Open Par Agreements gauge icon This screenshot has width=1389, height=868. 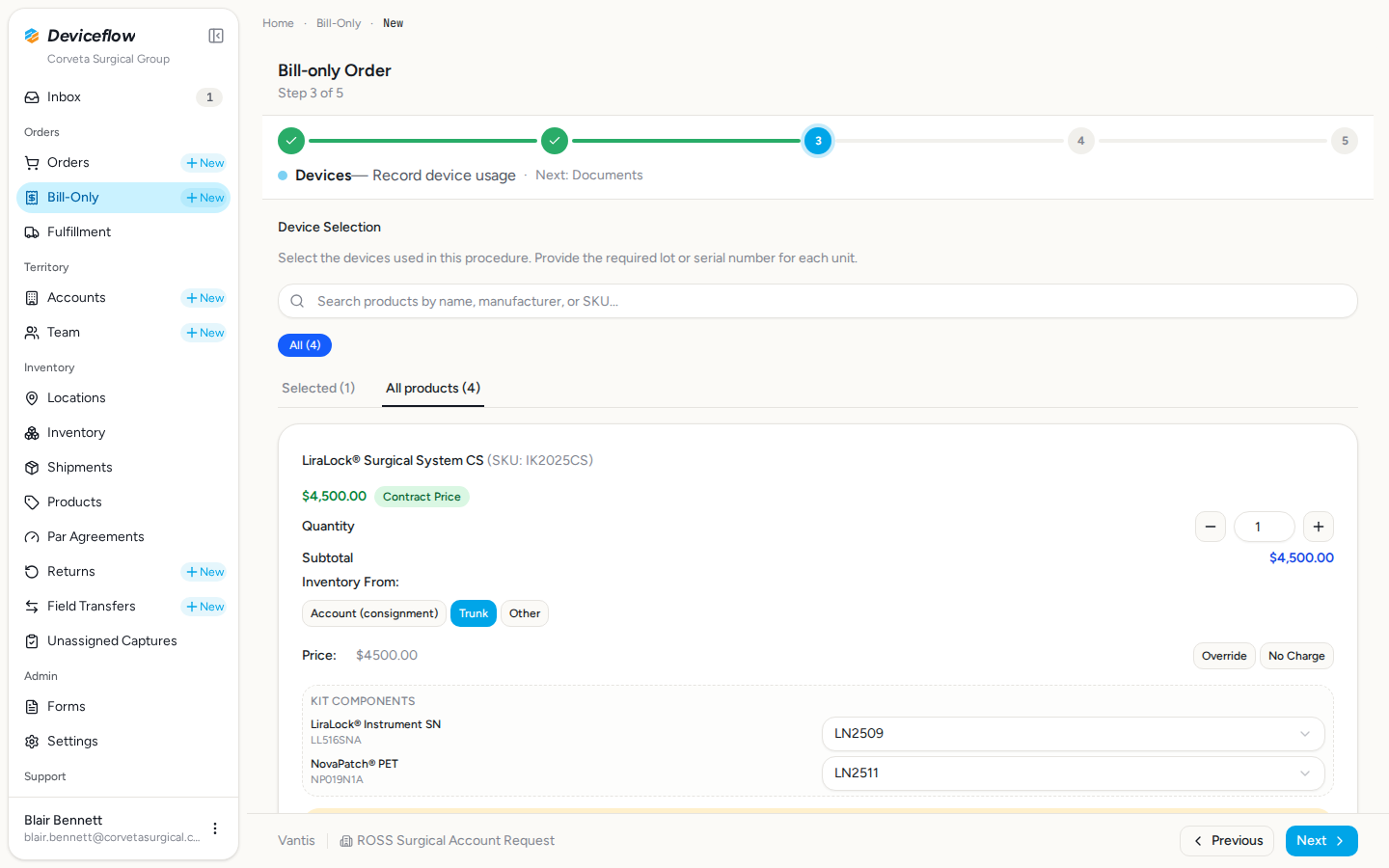[x=32, y=537]
